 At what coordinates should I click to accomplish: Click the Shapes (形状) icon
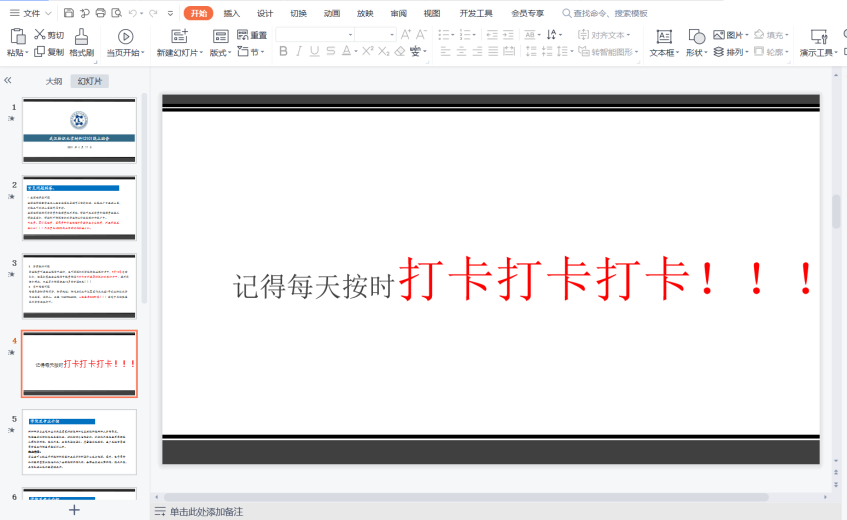pyautogui.click(x=696, y=43)
